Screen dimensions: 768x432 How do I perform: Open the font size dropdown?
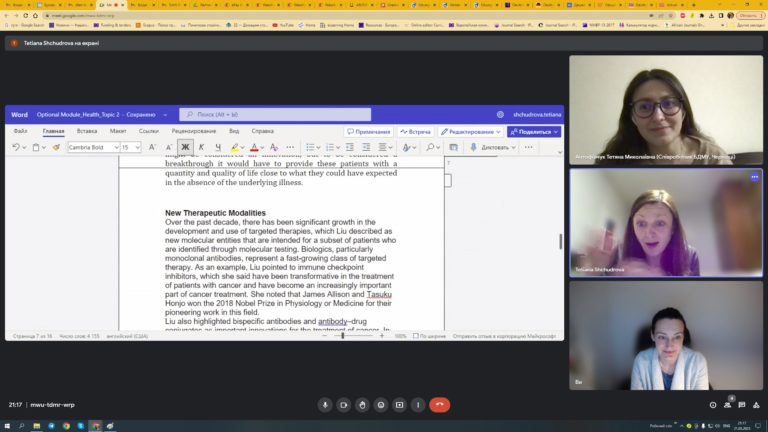point(137,147)
